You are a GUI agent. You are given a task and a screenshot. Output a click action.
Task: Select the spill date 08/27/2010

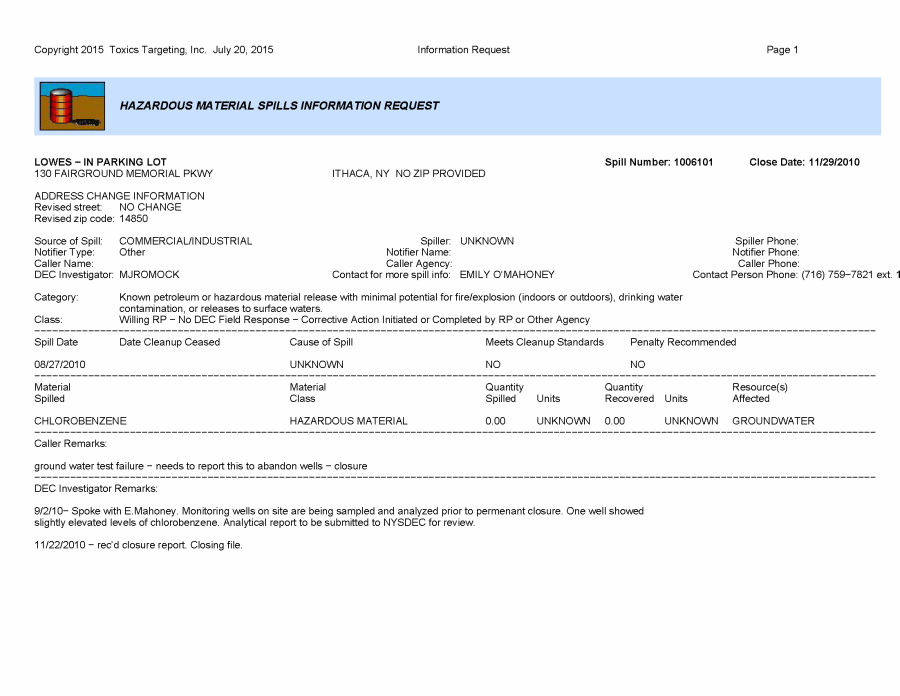tap(60, 365)
